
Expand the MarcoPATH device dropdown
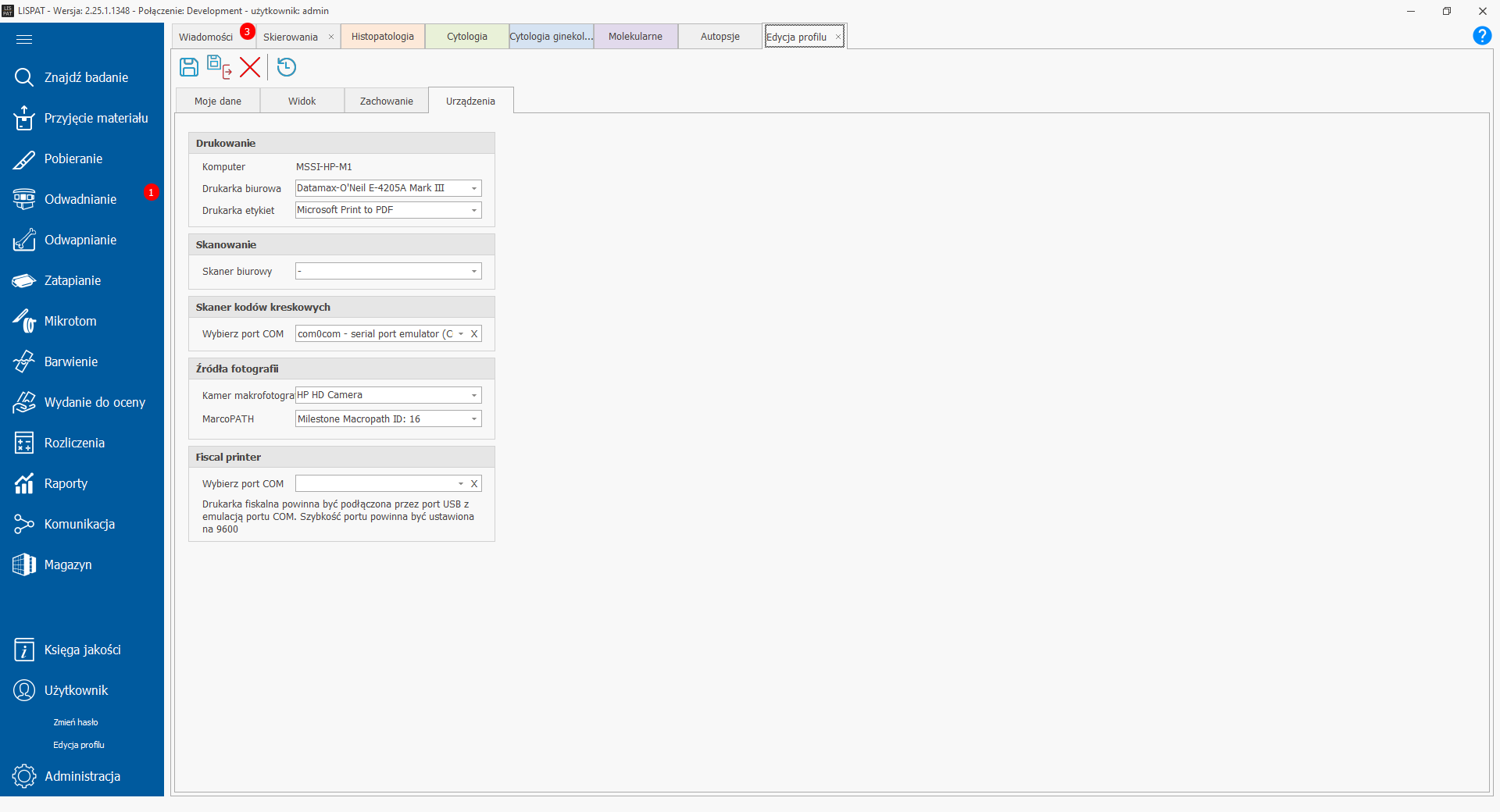(473, 419)
